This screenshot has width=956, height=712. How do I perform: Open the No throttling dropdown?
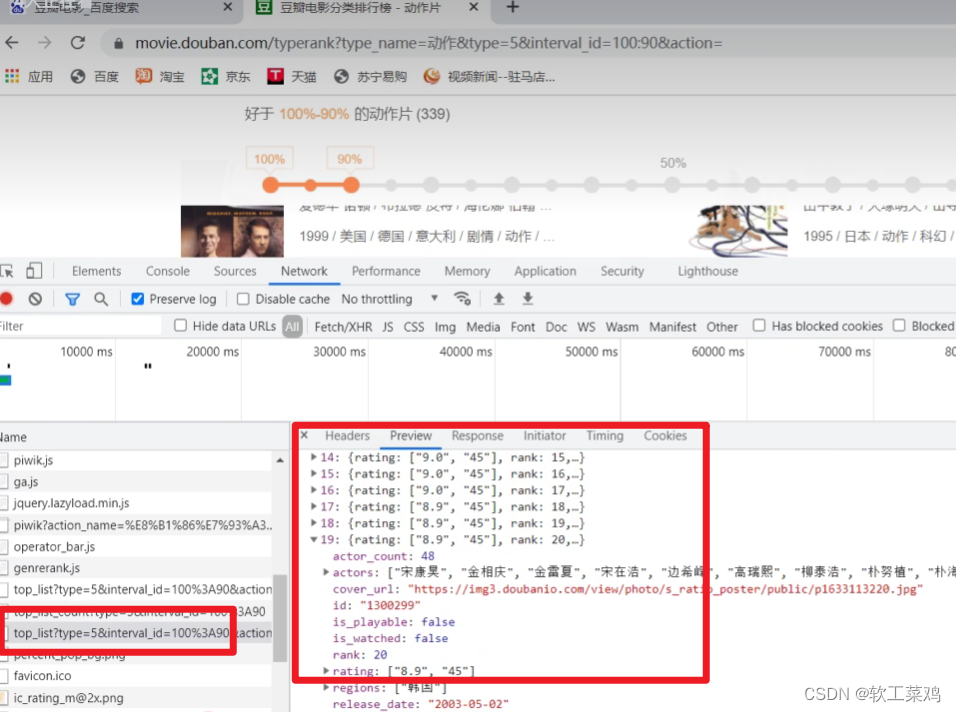tap(390, 299)
